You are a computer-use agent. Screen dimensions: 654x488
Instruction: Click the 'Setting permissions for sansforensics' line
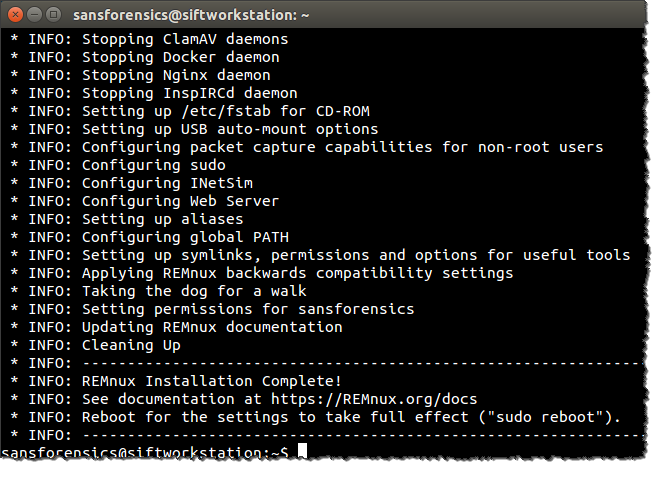pyautogui.click(x=212, y=309)
